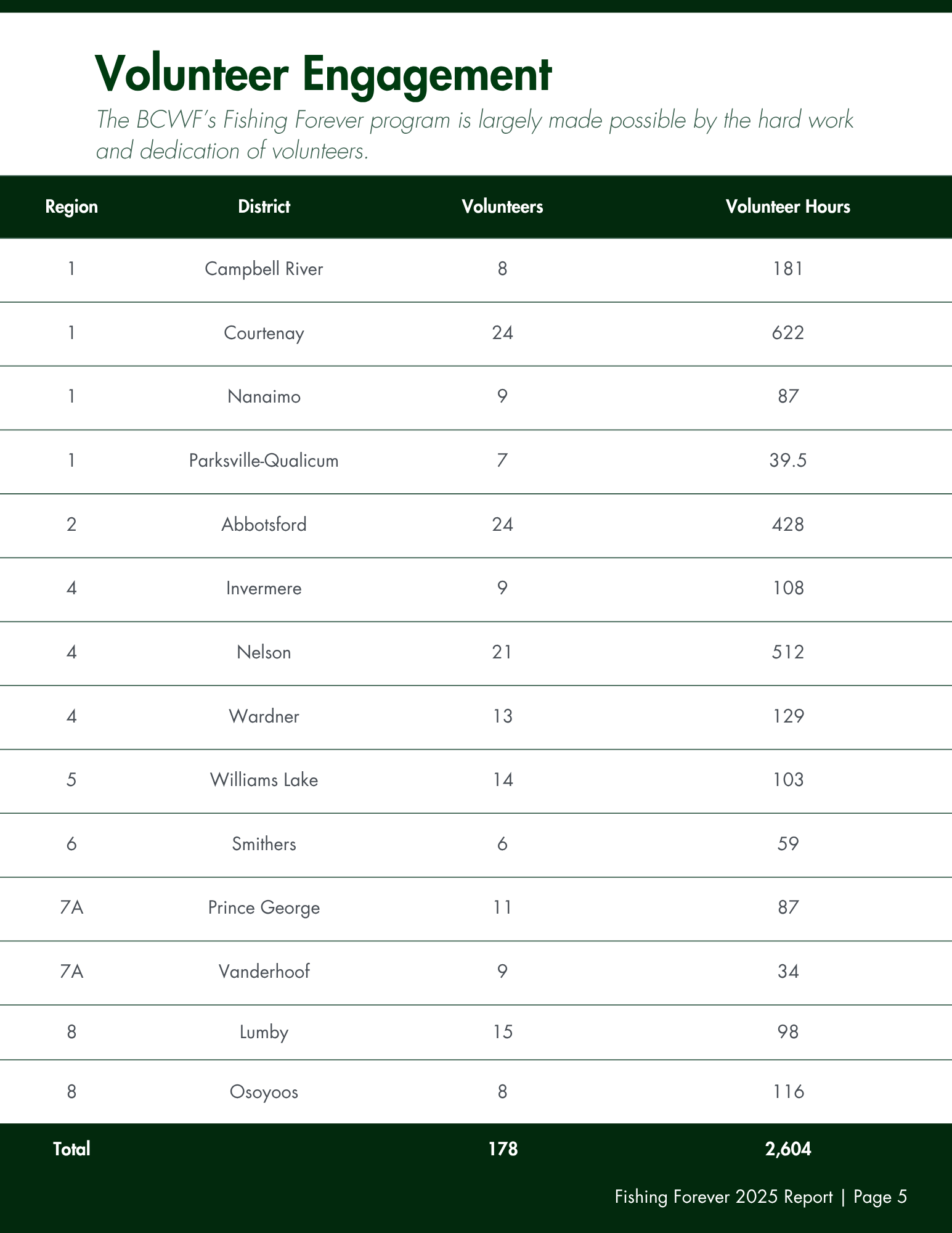The width and height of the screenshot is (952, 1233).
Task: Select the Abbotsford district name
Action: click(x=264, y=525)
